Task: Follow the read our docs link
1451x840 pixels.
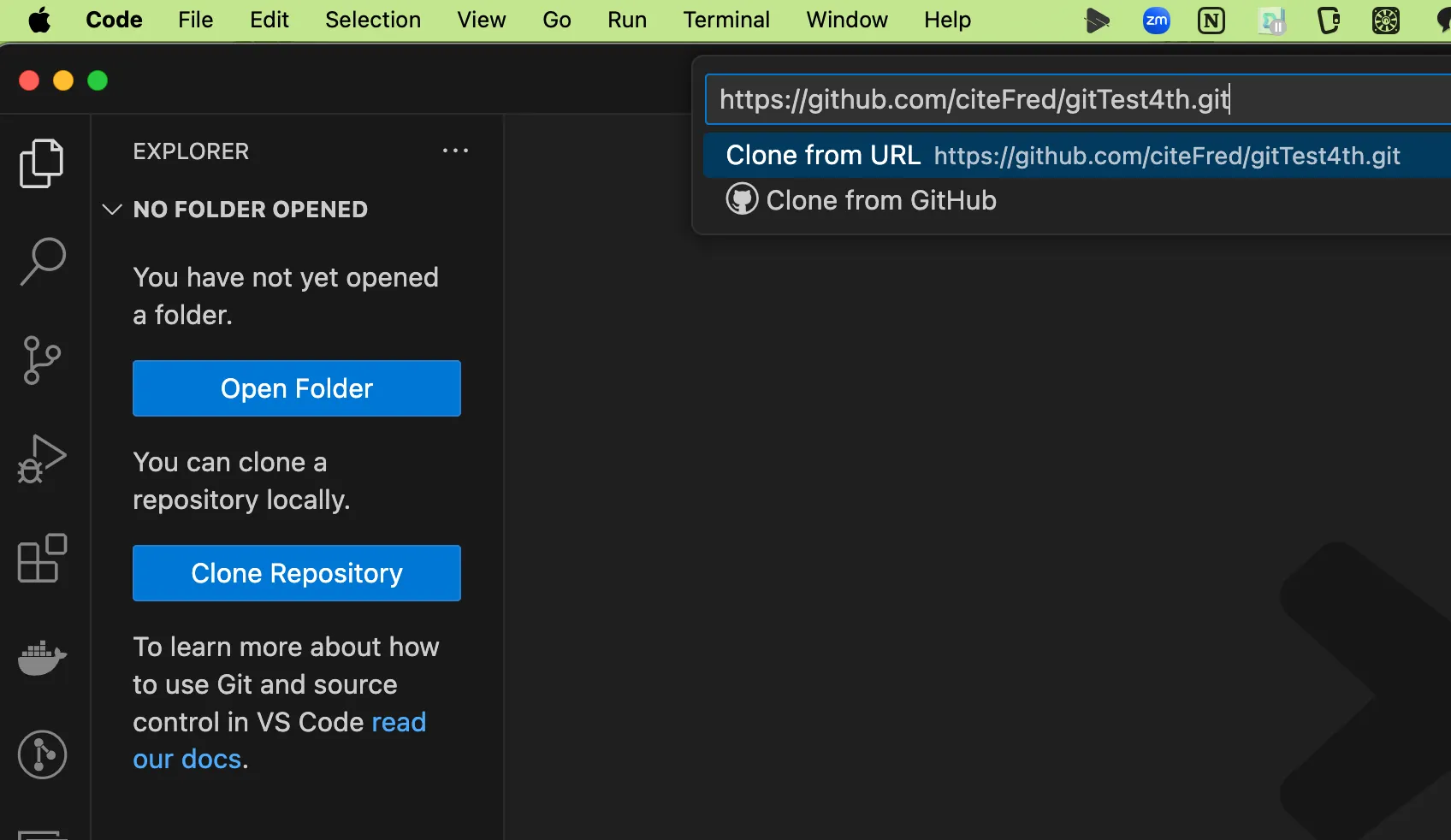Action: coord(398,723)
